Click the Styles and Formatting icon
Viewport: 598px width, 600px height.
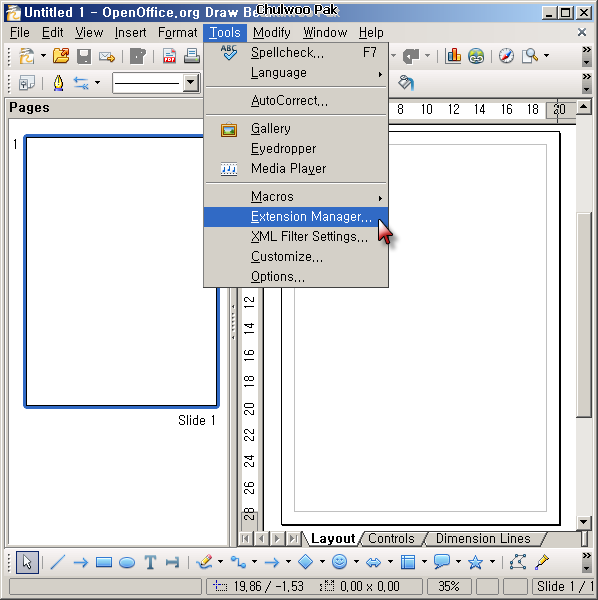[x=27, y=83]
